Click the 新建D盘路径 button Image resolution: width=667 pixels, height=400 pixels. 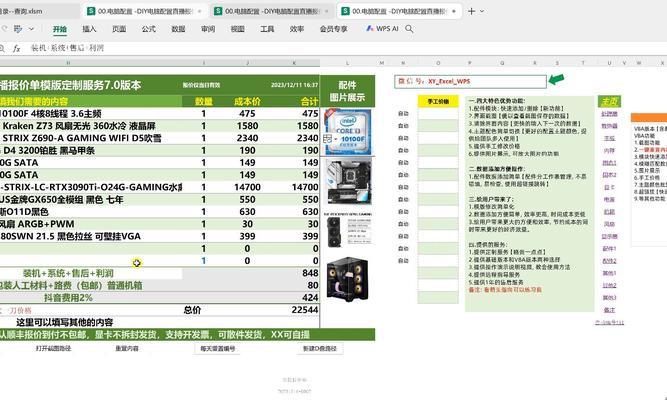tap(320, 349)
